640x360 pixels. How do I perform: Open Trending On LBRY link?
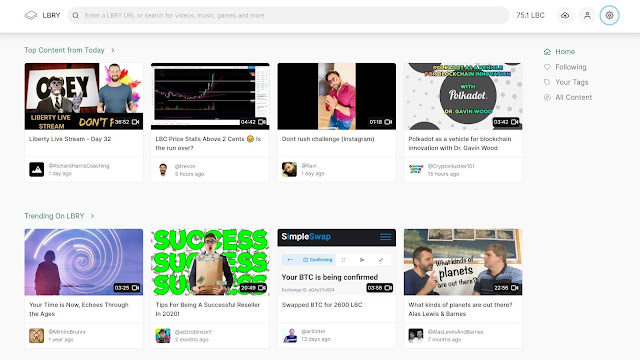click(x=54, y=216)
